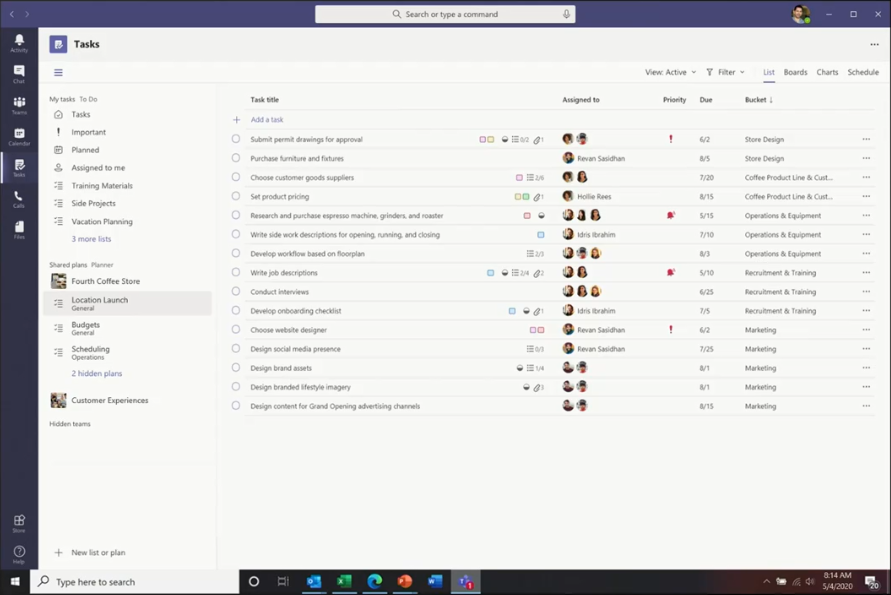Mark Conduct interviews complete
This screenshot has width=891, height=595.
(236, 291)
